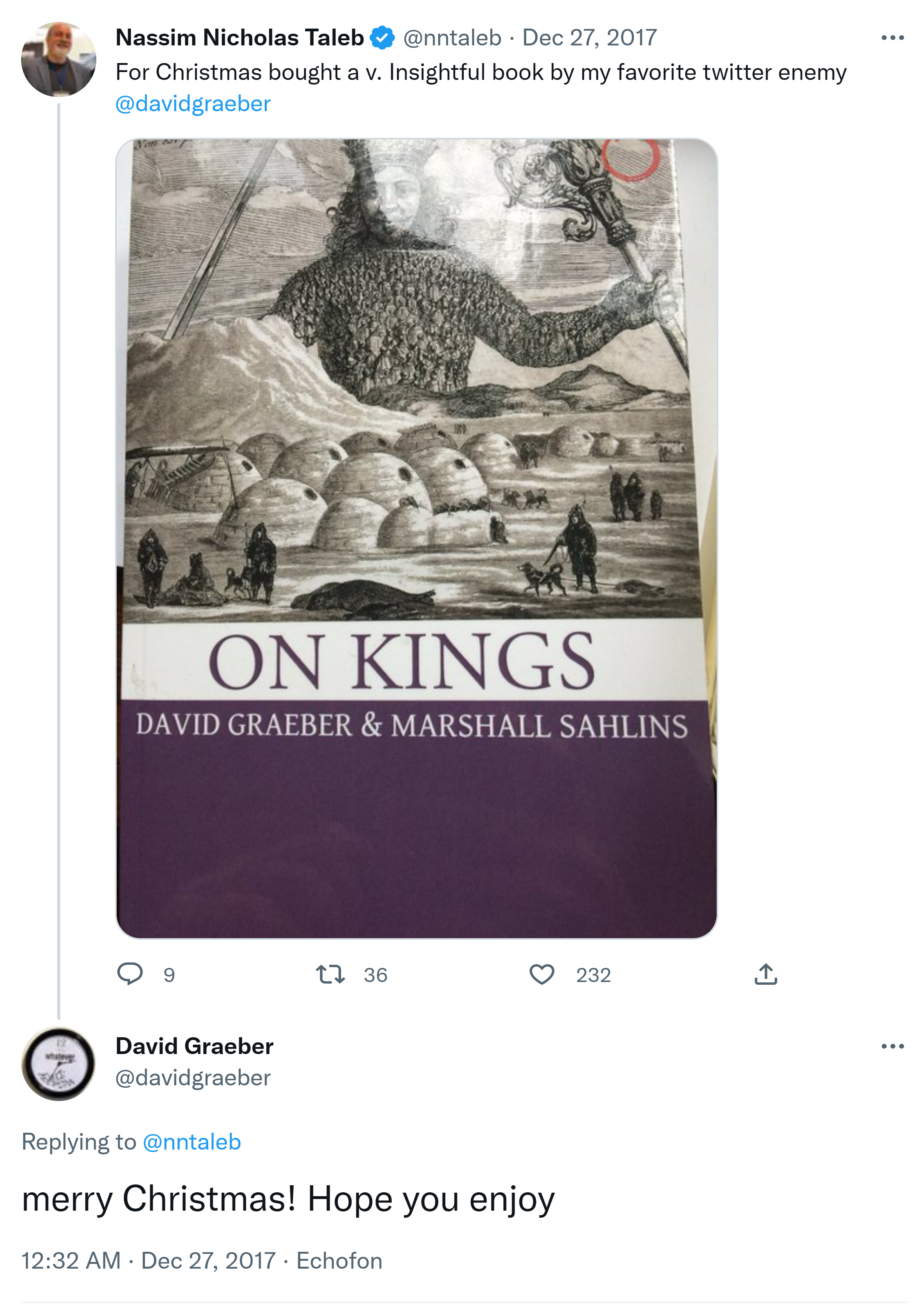Click the @davidgraeber mention in the tweet

point(193,104)
